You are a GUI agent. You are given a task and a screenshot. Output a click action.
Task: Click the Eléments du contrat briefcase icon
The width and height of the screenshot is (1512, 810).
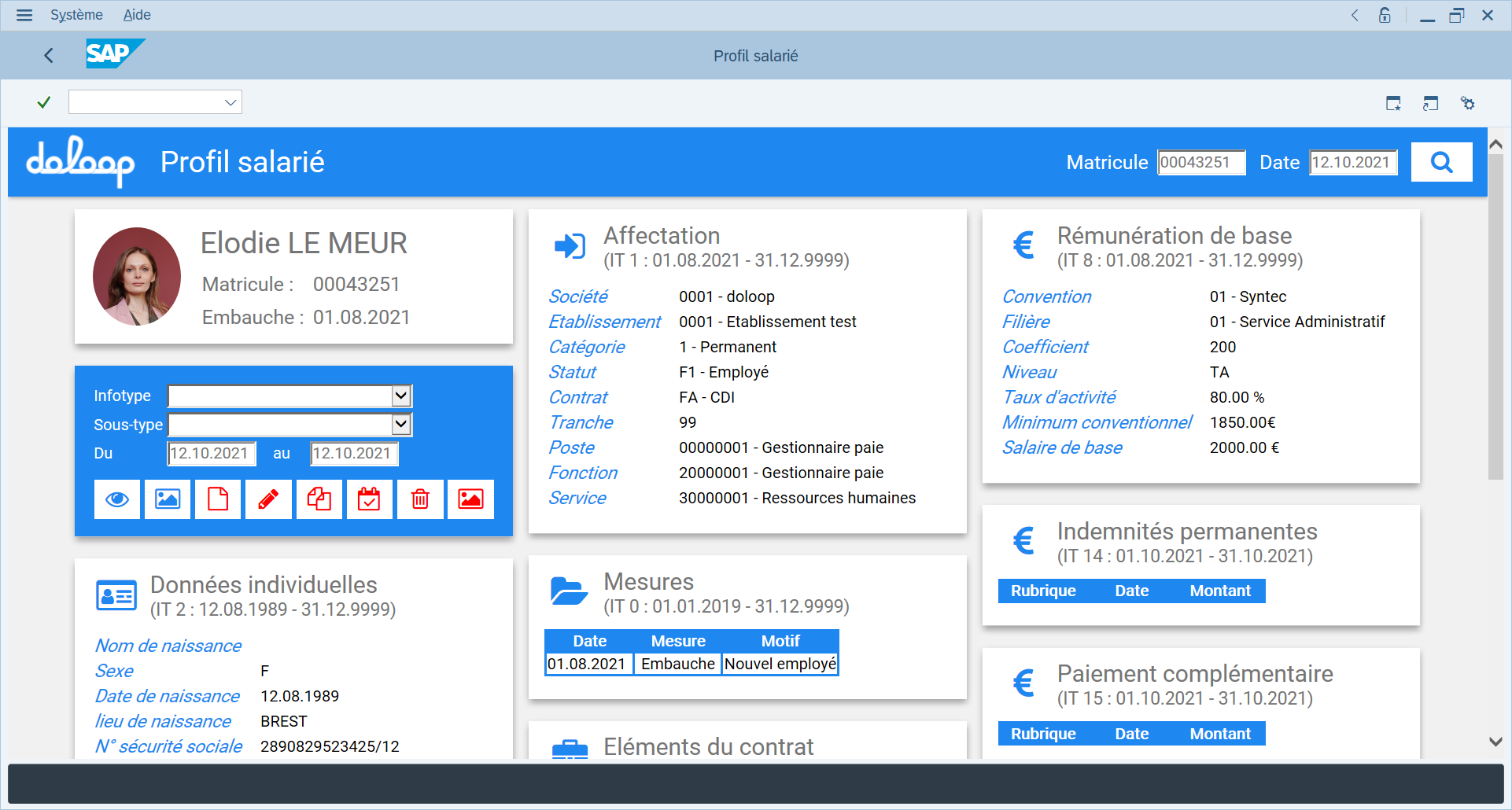pos(570,749)
